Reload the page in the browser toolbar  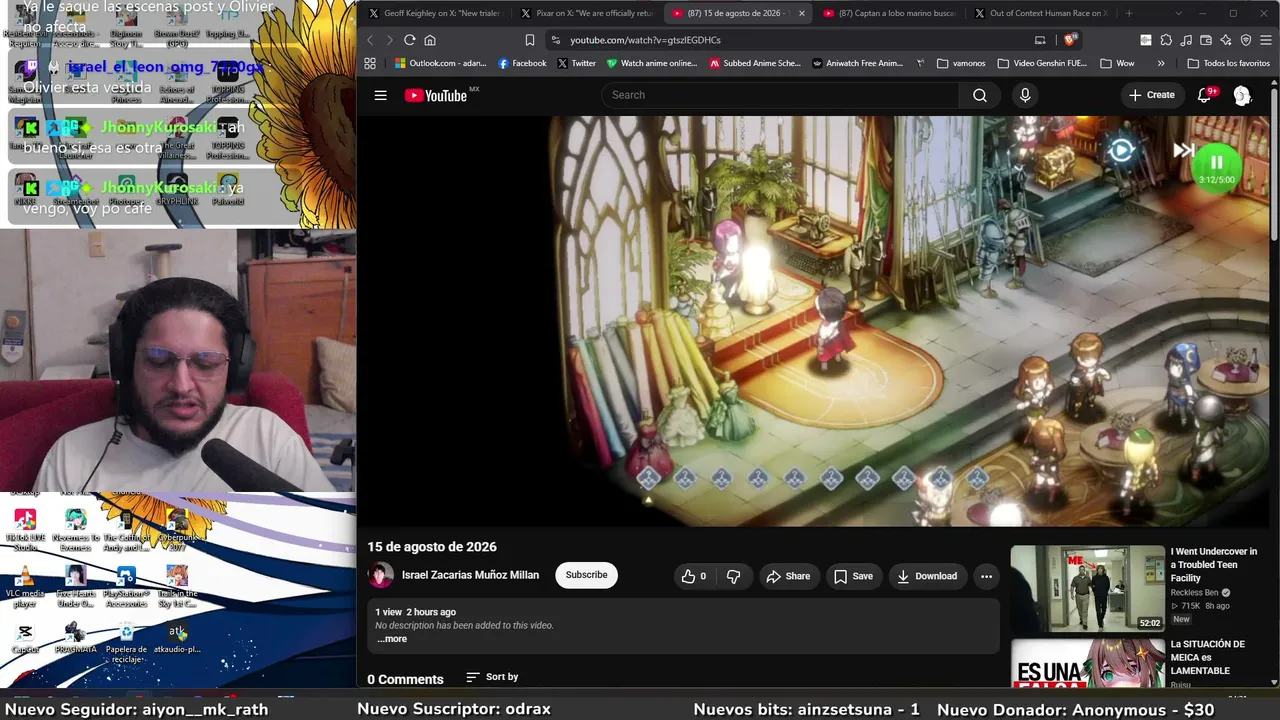pos(409,40)
